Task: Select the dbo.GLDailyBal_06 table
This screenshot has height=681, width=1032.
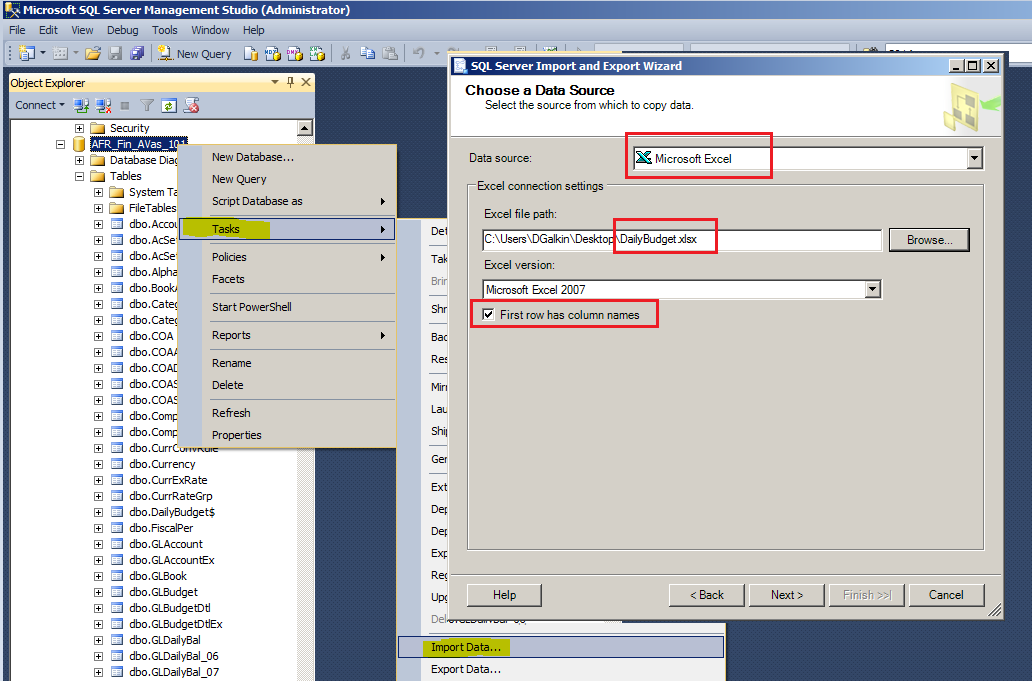Action: coord(174,657)
